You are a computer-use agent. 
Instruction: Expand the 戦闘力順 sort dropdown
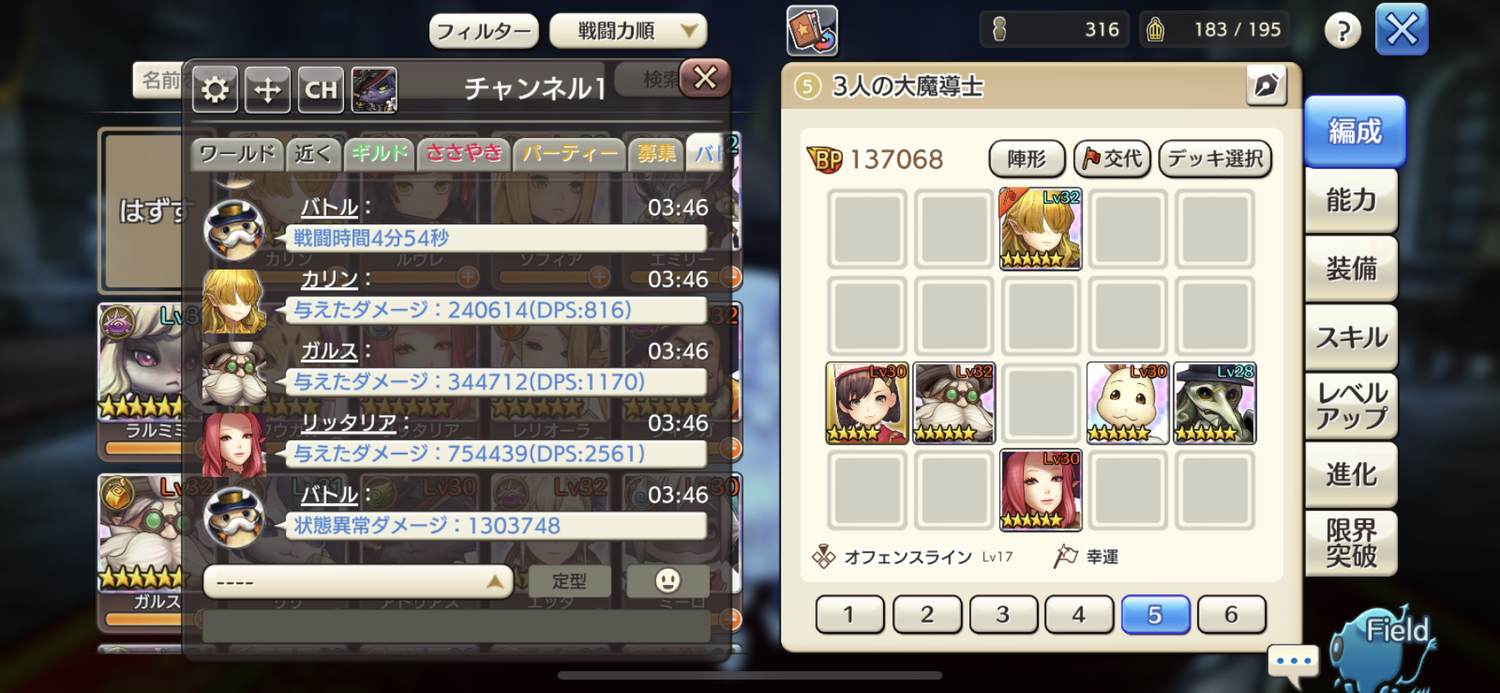pyautogui.click(x=628, y=31)
